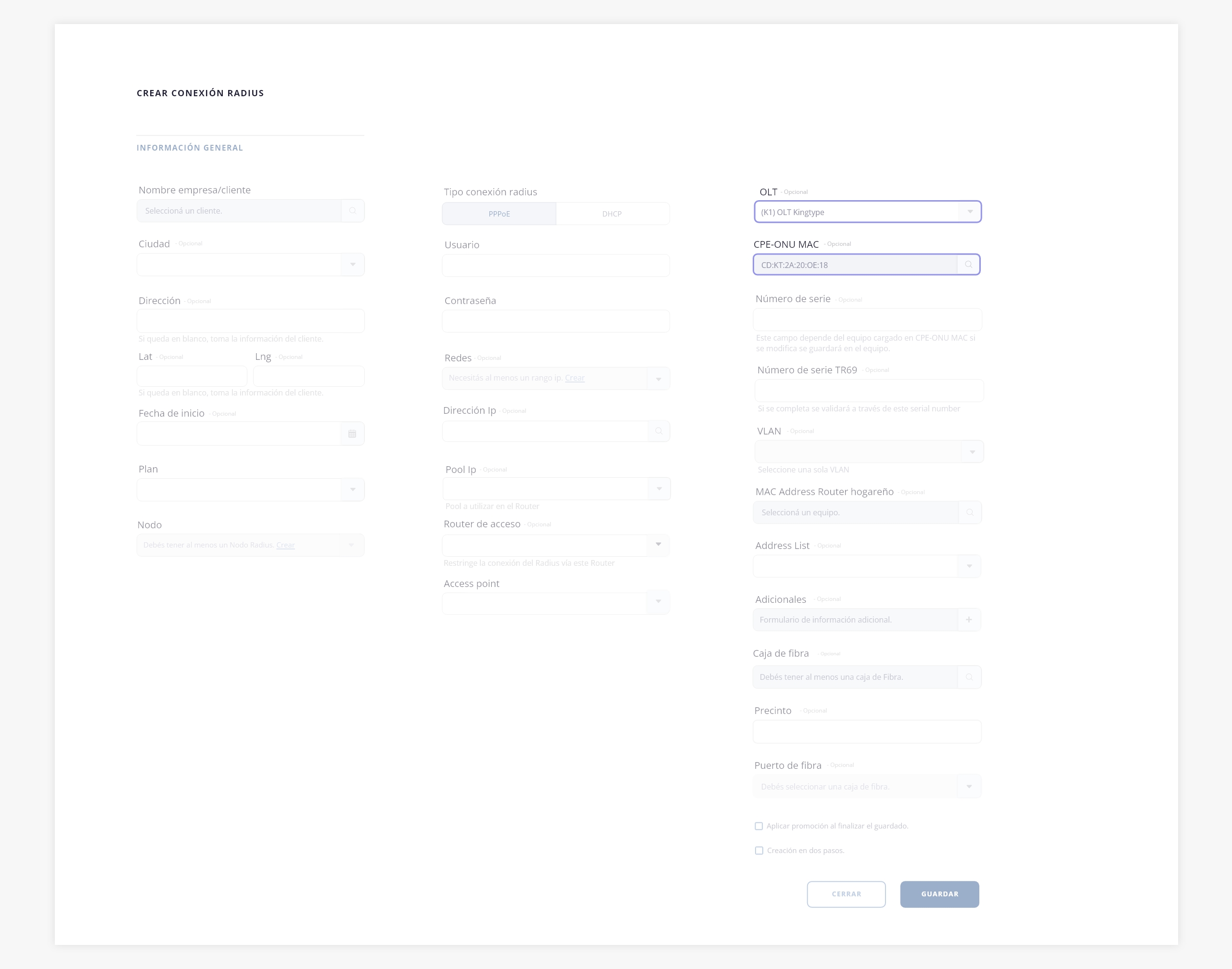Image resolution: width=1232 pixels, height=969 pixels.
Task: Click the Usuario input field
Action: point(555,266)
